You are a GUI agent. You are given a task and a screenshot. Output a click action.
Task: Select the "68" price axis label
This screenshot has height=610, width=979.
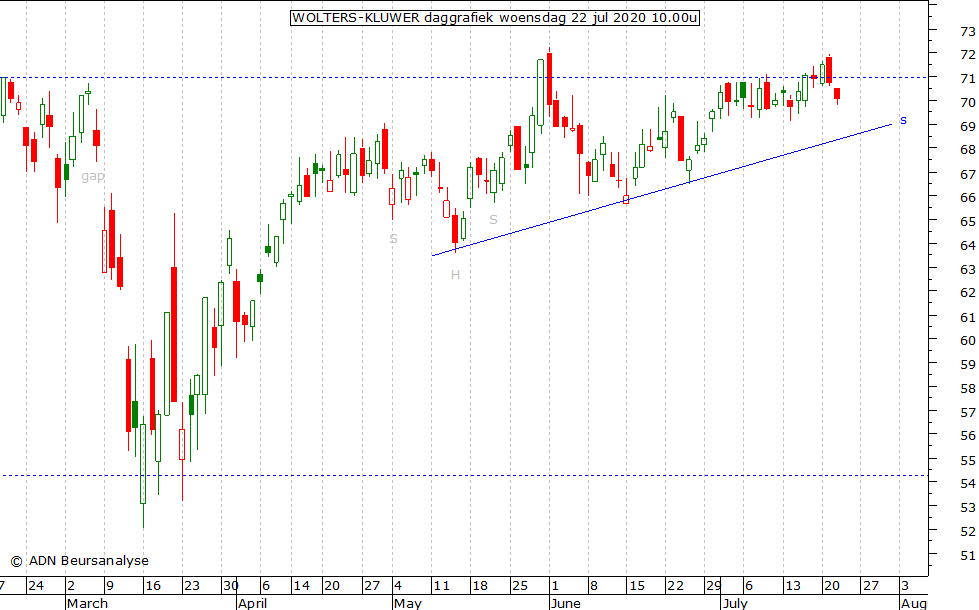pyautogui.click(x=968, y=150)
